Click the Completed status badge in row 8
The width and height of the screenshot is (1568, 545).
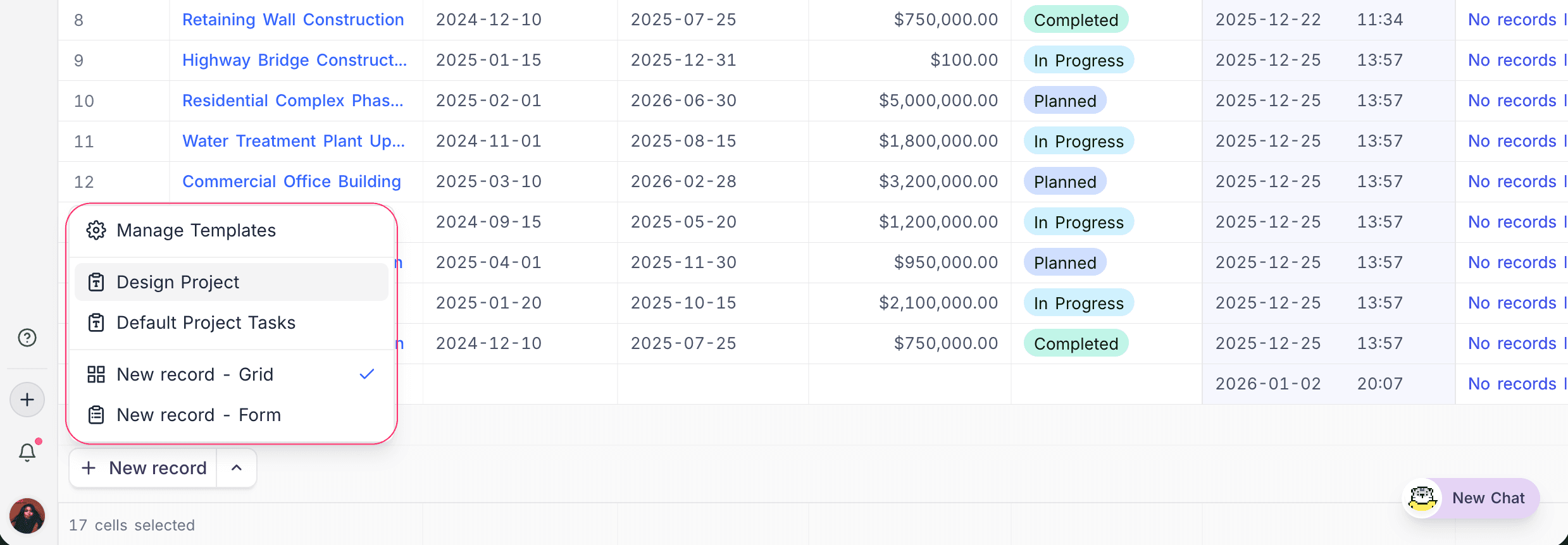(x=1076, y=20)
